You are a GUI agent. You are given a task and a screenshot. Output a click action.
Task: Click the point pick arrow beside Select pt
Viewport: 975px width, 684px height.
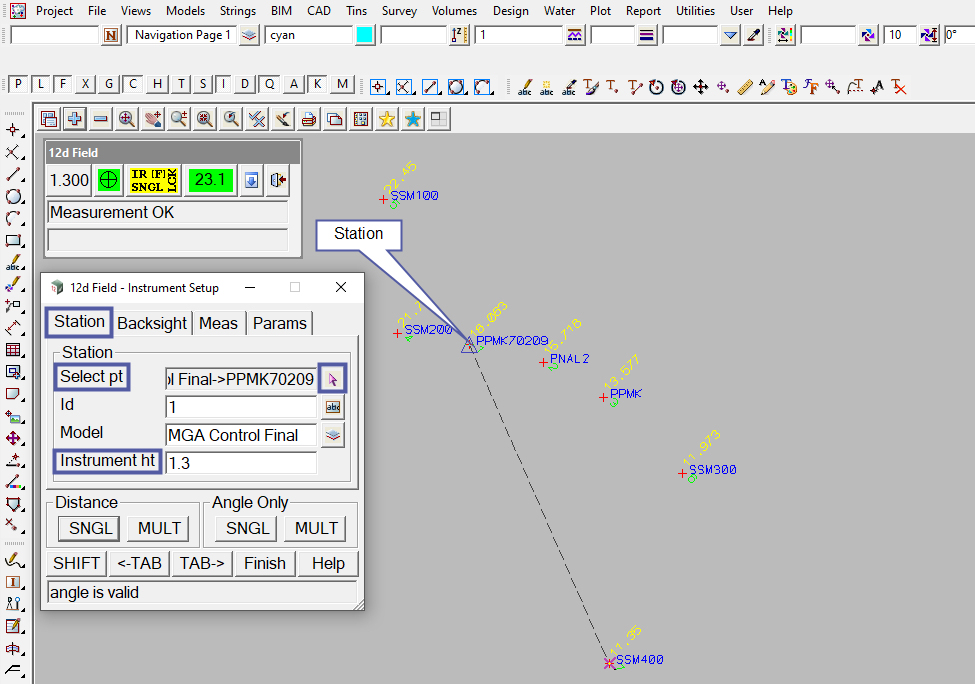tap(333, 379)
